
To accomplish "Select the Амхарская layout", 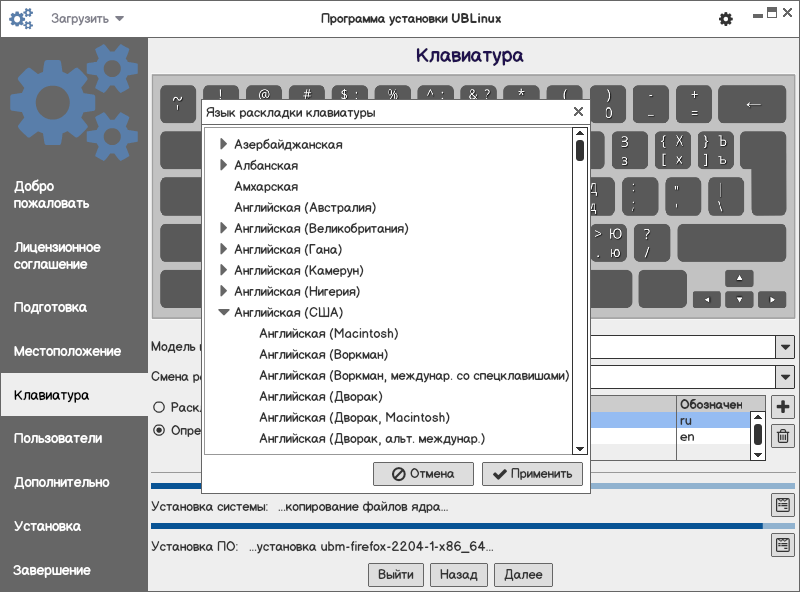I will (266, 186).
